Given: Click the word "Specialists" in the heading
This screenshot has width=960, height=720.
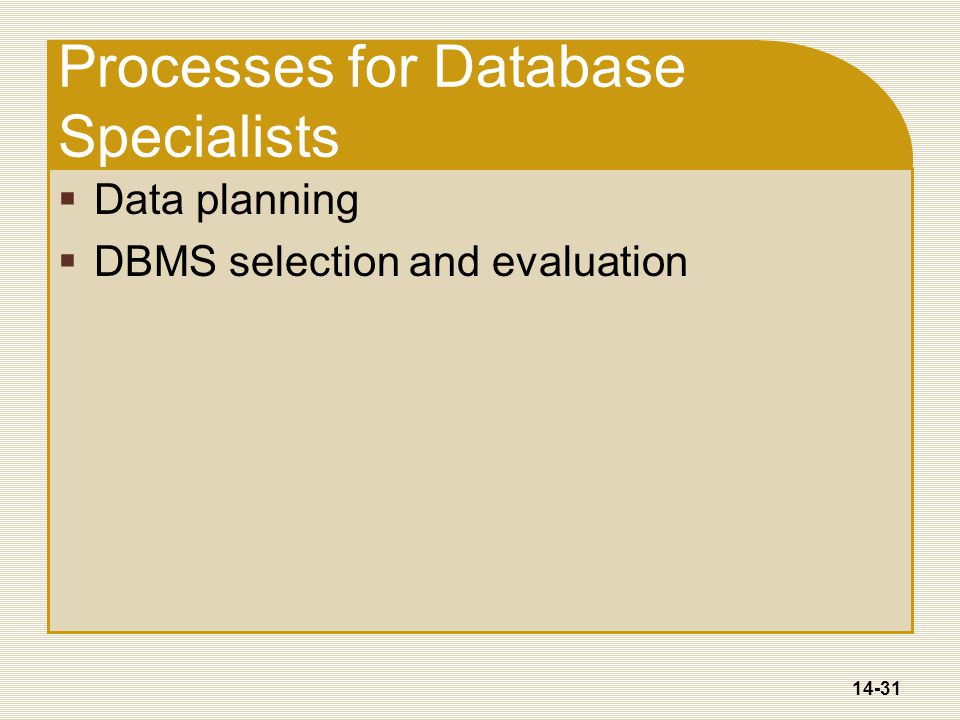Looking at the screenshot, I should (x=199, y=136).
